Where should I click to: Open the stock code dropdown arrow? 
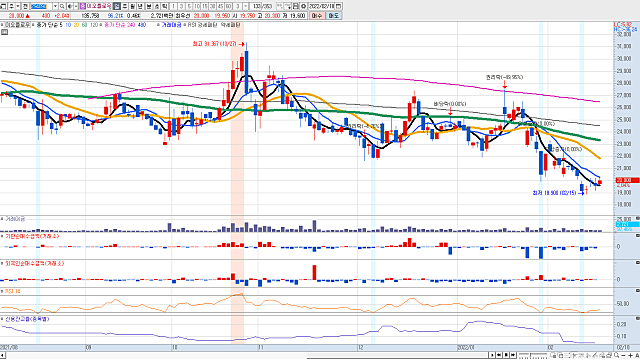(56, 7)
